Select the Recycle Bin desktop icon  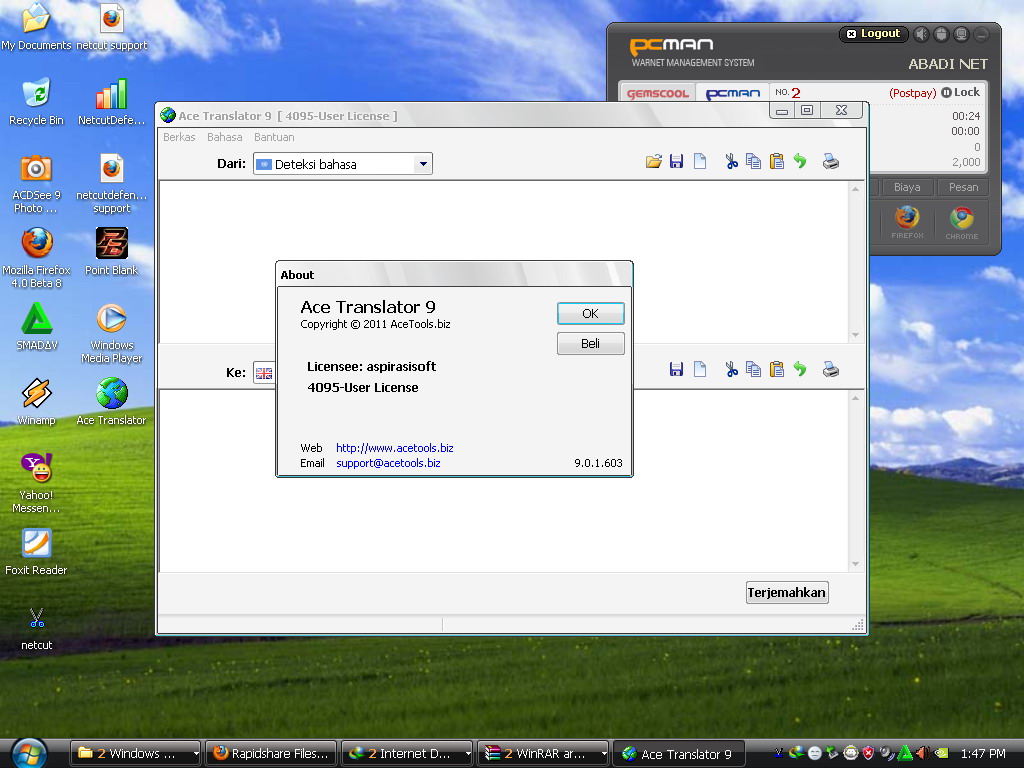pos(37,101)
